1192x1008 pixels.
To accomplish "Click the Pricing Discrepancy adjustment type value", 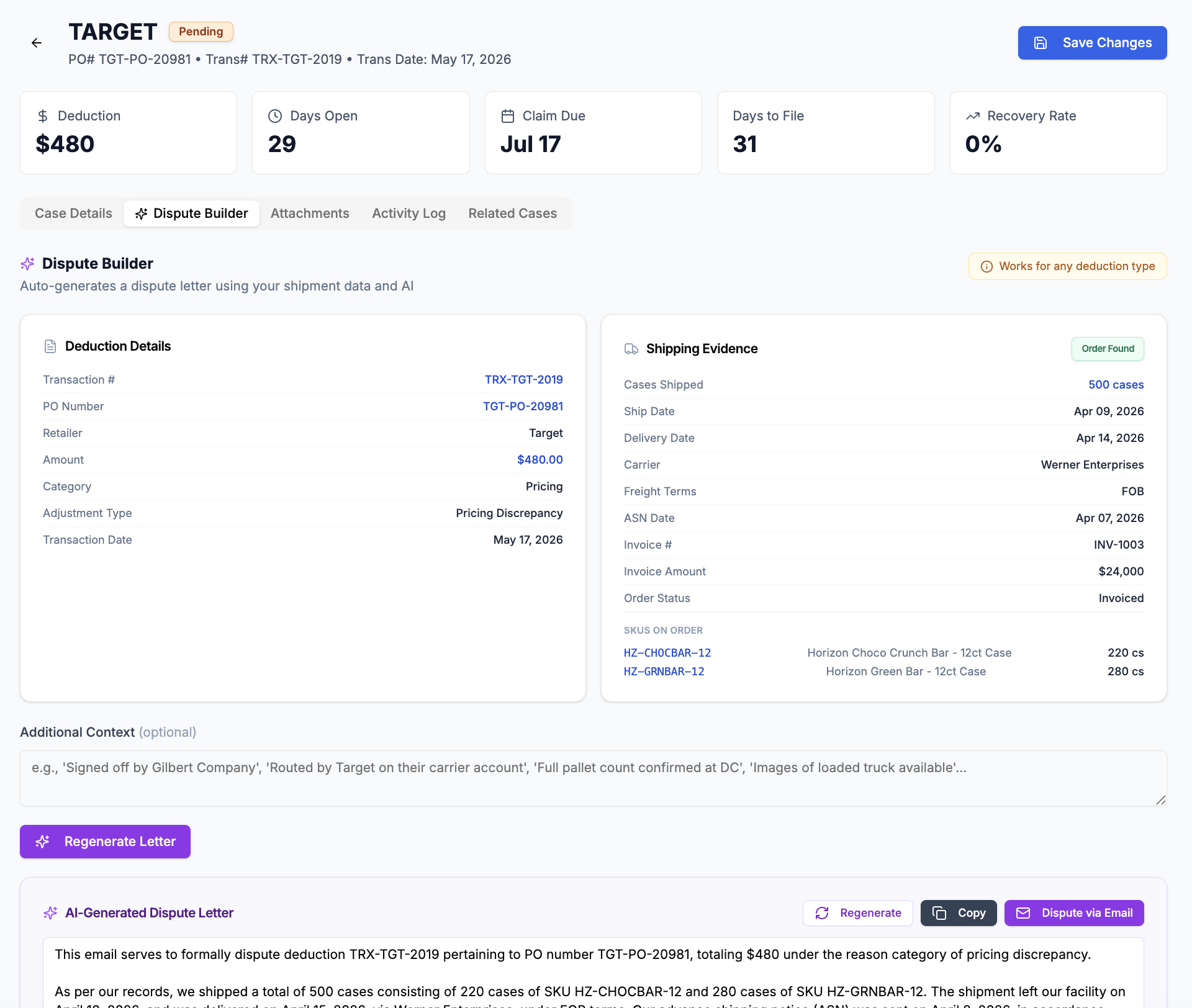I will pos(509,513).
